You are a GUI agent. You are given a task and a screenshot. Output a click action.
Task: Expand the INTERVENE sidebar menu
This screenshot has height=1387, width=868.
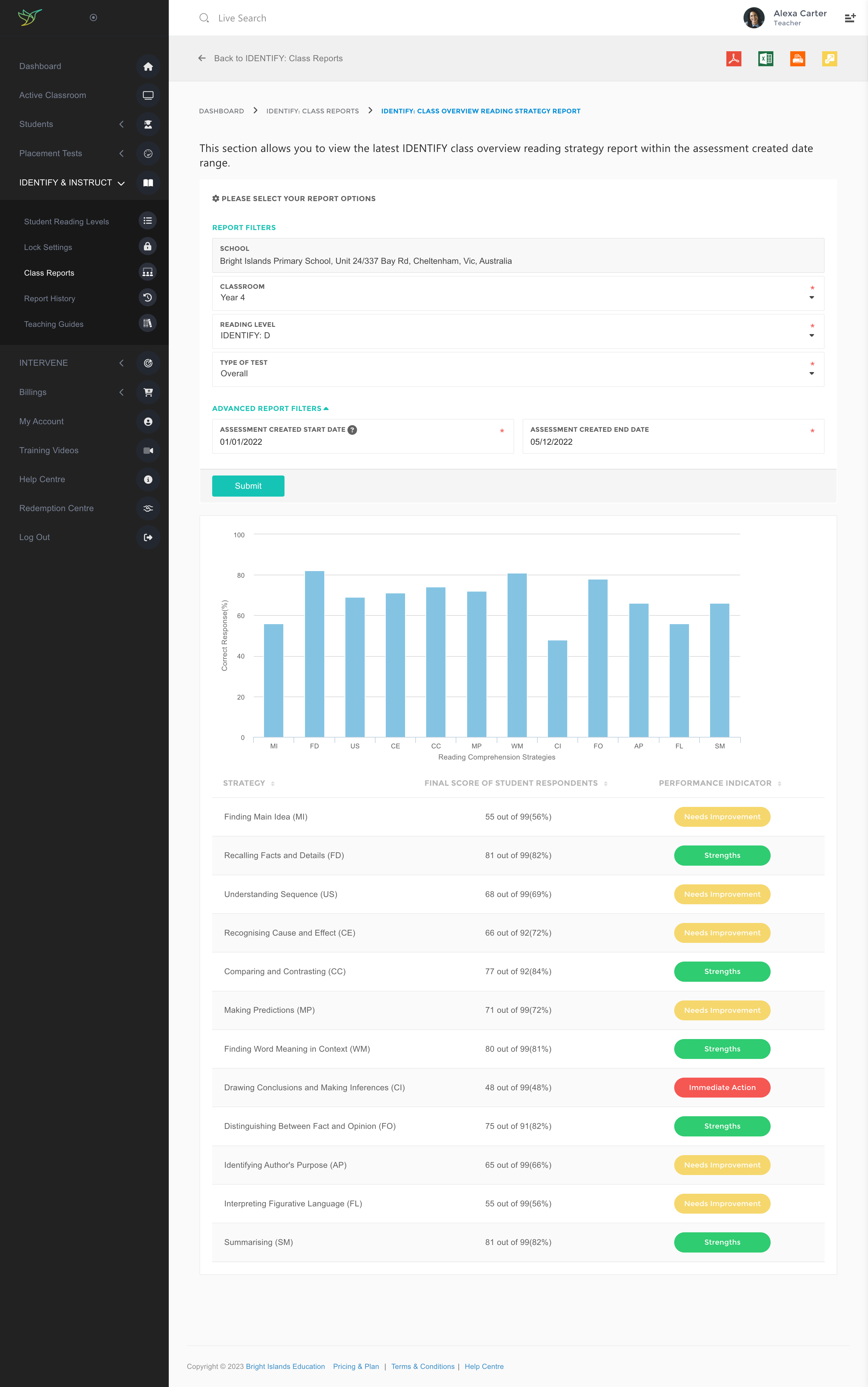pos(44,363)
